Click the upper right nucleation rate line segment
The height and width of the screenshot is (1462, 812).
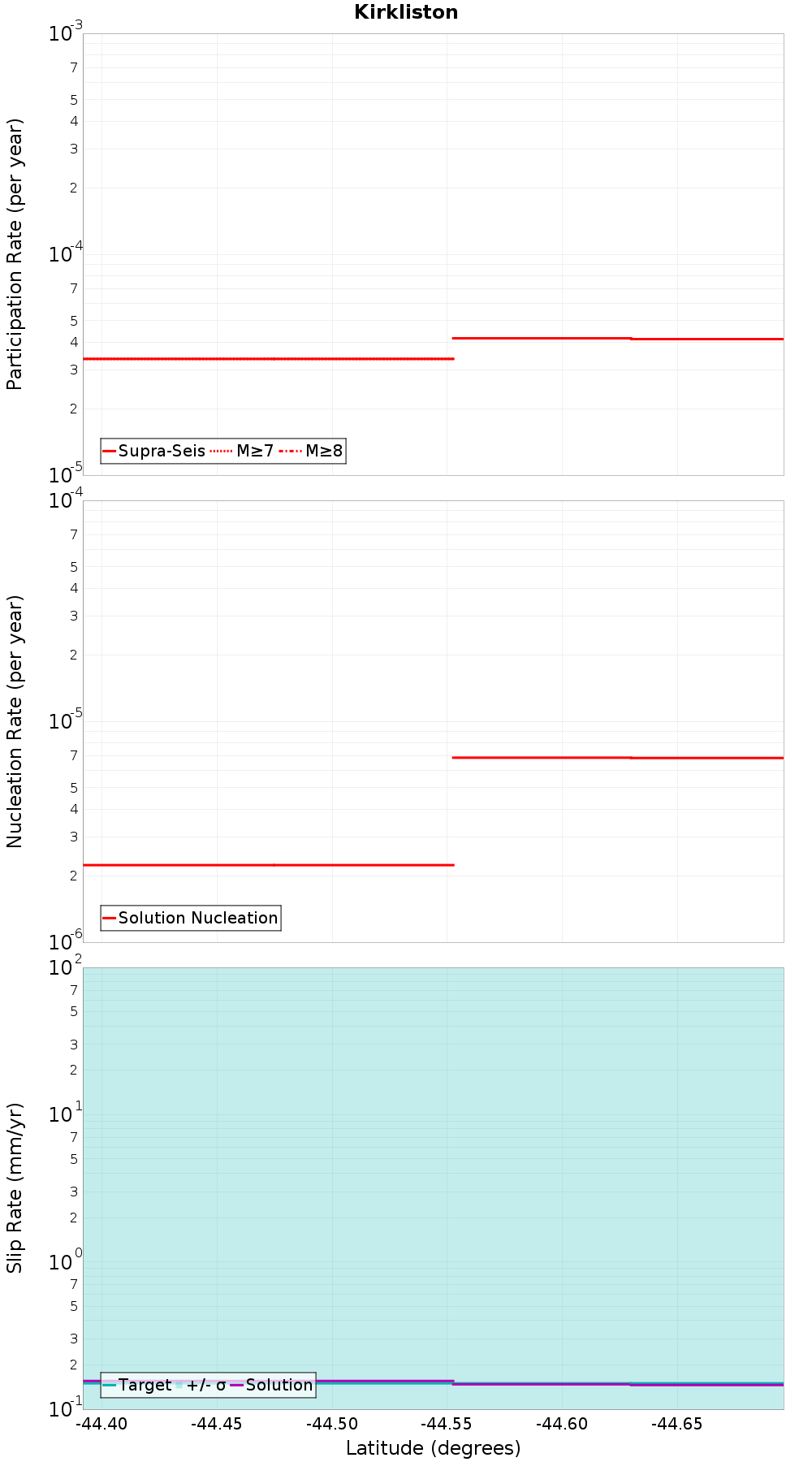618,758
